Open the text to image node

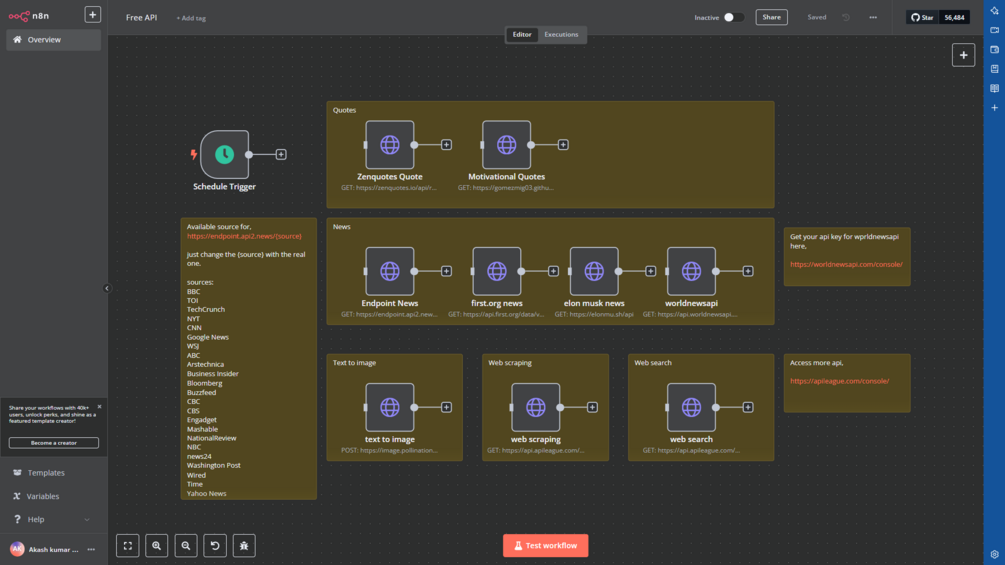coord(390,407)
